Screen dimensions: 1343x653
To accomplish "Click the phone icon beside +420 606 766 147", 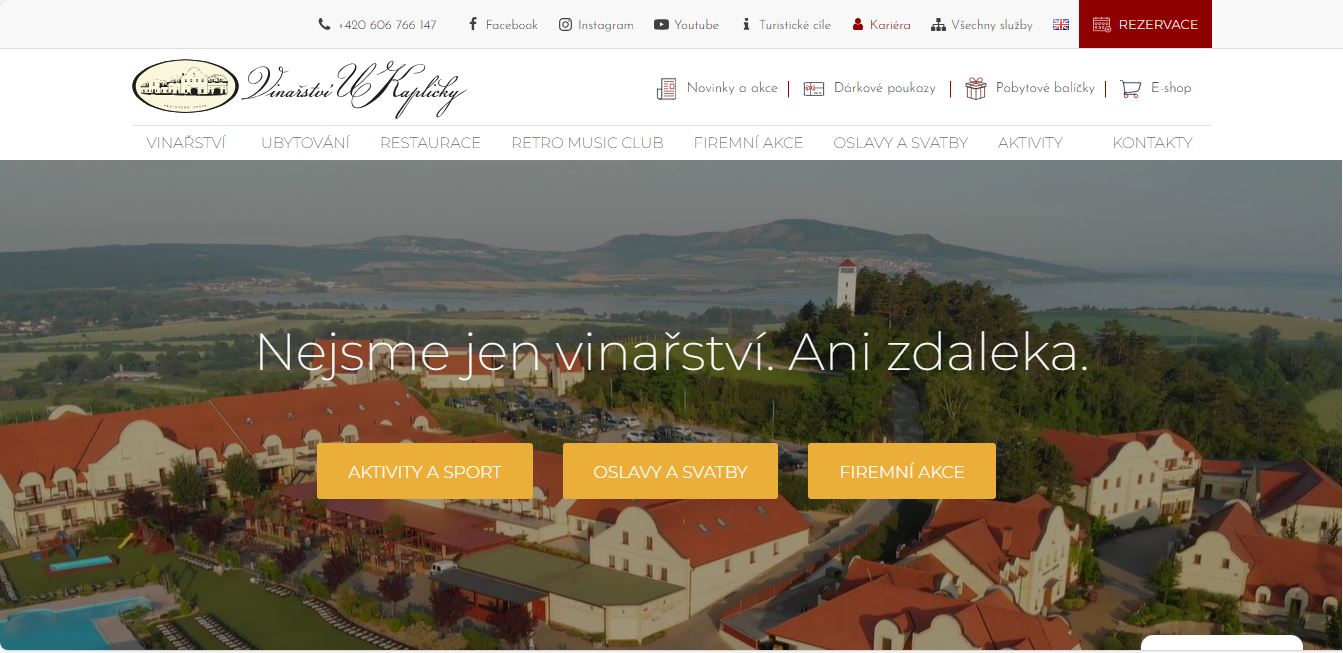I will (x=324, y=25).
